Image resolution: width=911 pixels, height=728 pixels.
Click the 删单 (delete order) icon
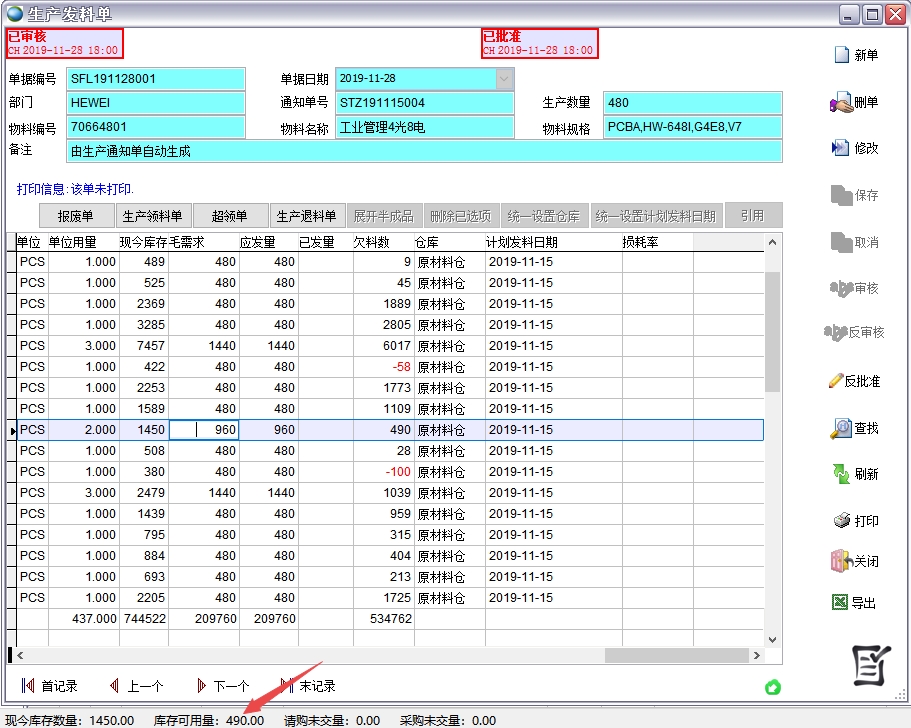click(x=841, y=102)
